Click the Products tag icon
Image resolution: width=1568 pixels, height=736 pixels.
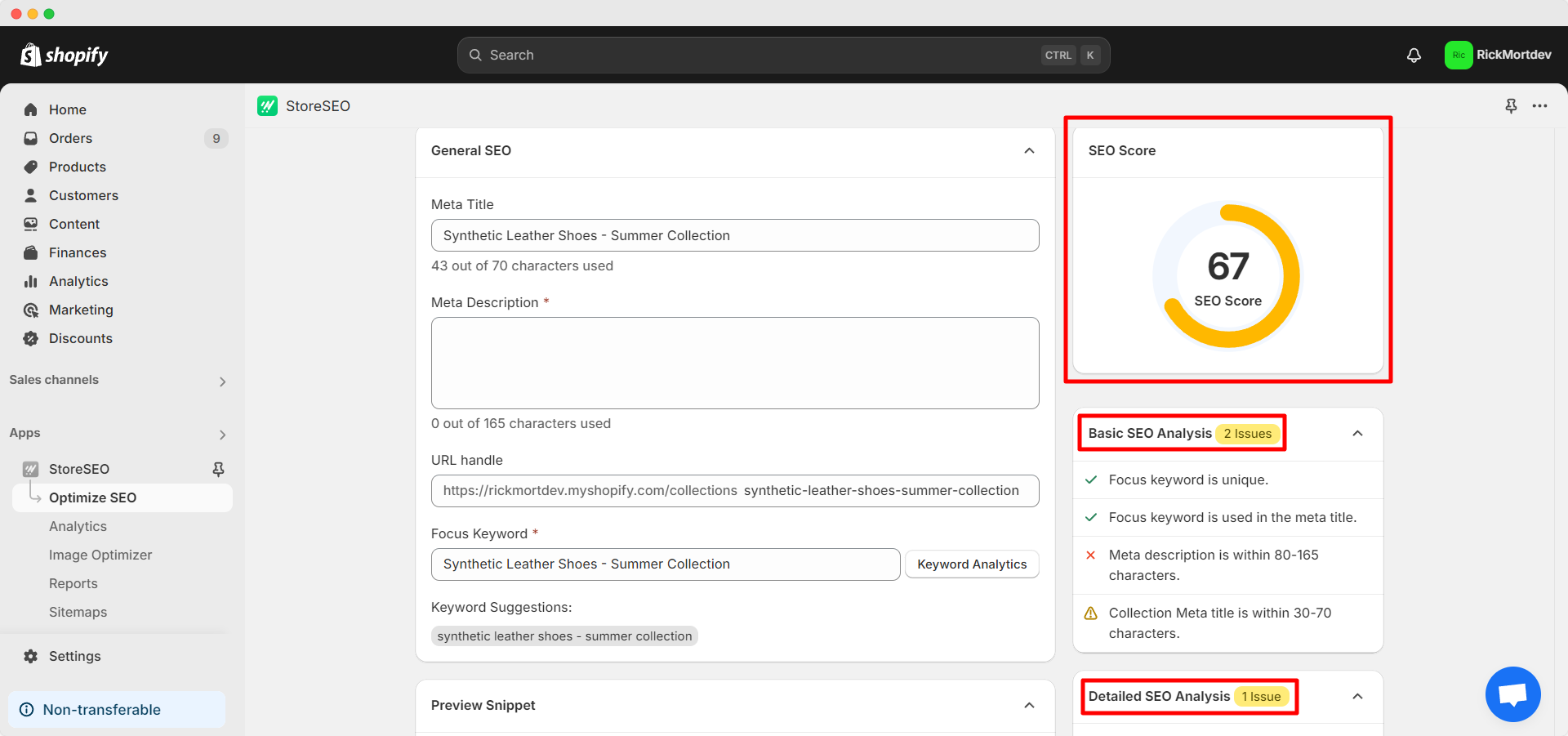[31, 167]
